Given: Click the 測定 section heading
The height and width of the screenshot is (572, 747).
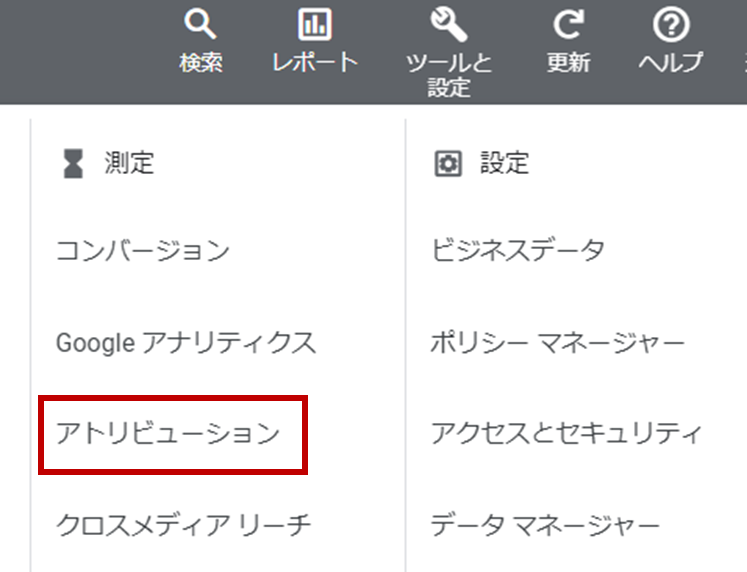Looking at the screenshot, I should (129, 163).
